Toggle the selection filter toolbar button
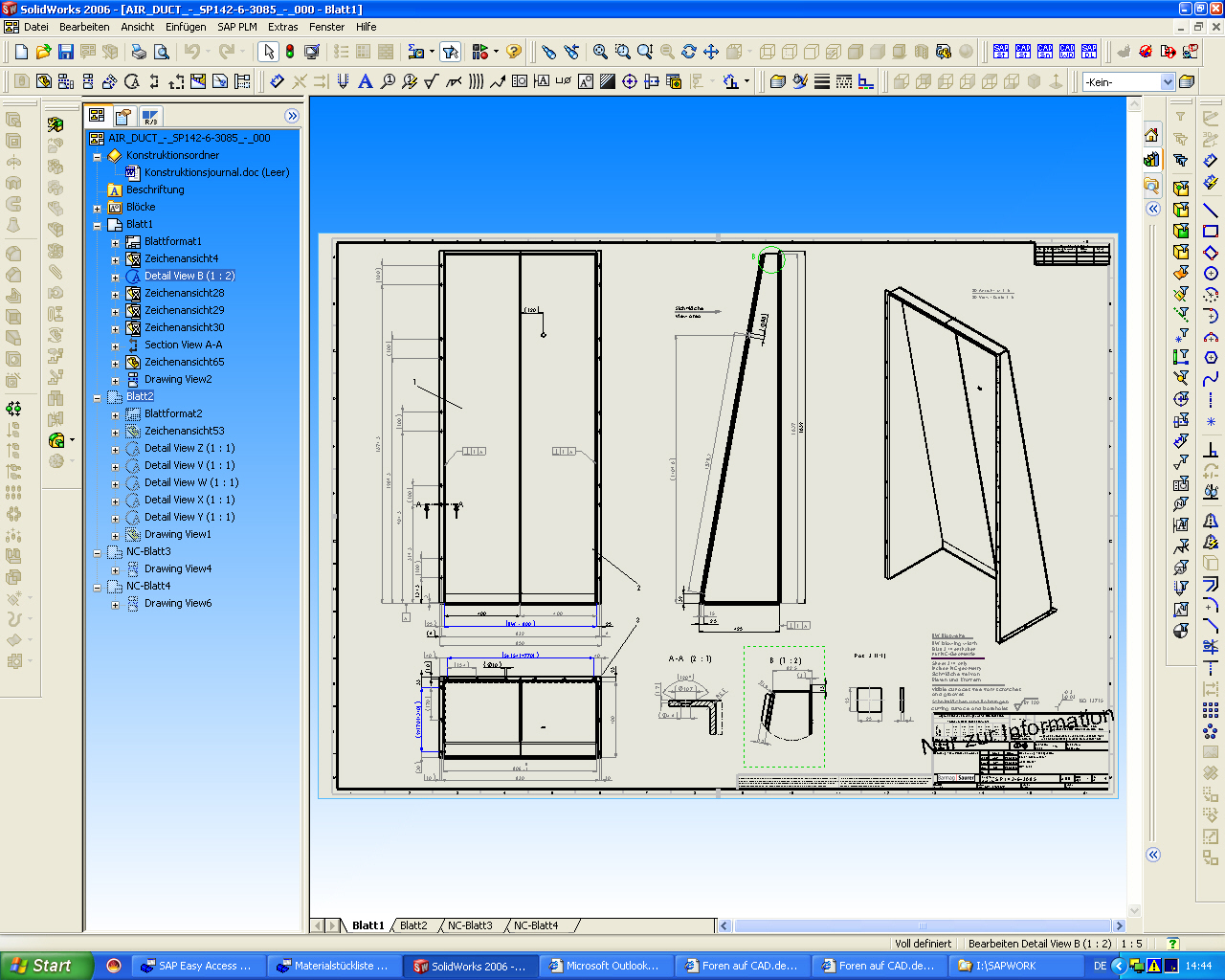Image resolution: width=1225 pixels, height=980 pixels. 451,52
